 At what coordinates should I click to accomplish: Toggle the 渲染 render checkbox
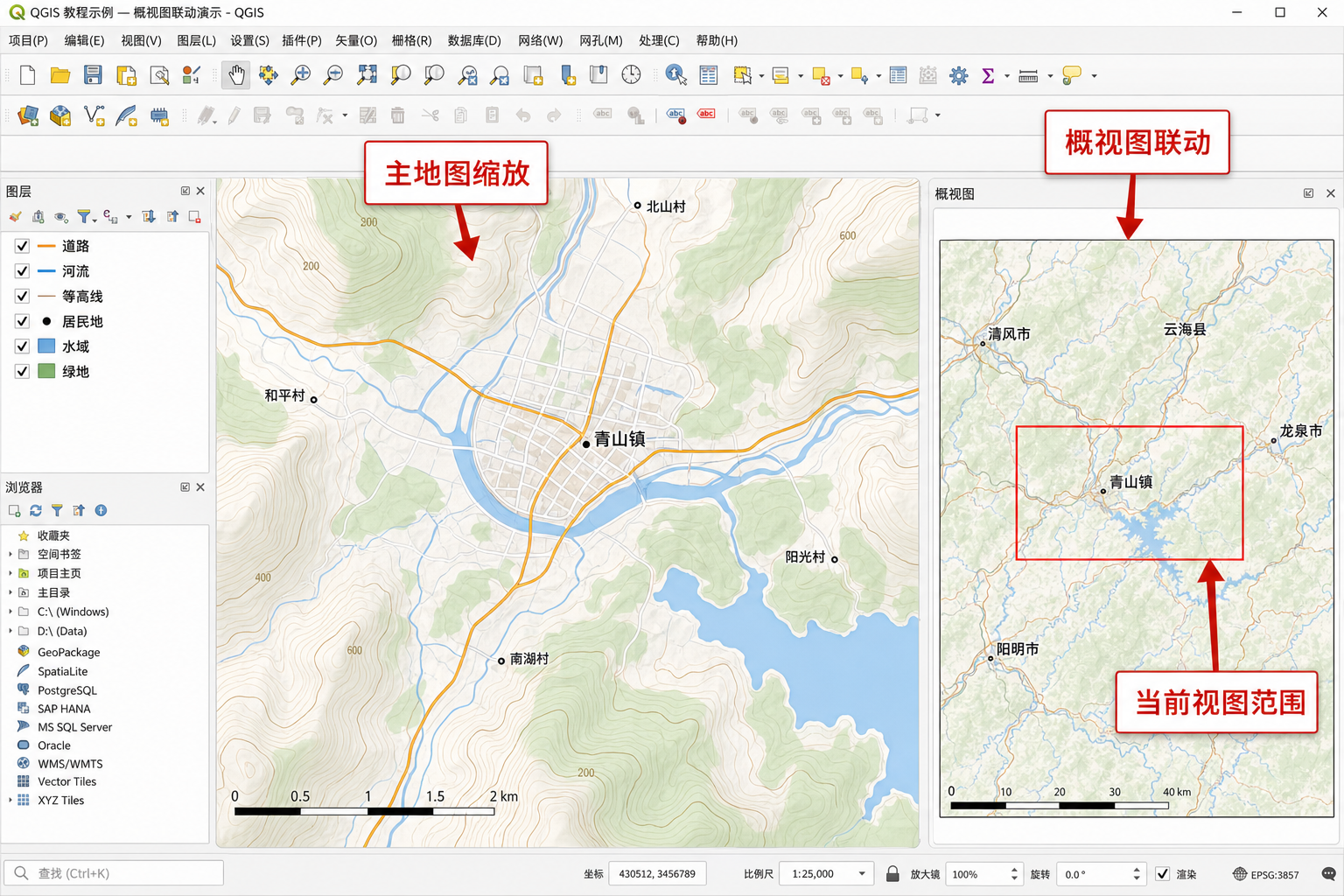coord(1163,873)
